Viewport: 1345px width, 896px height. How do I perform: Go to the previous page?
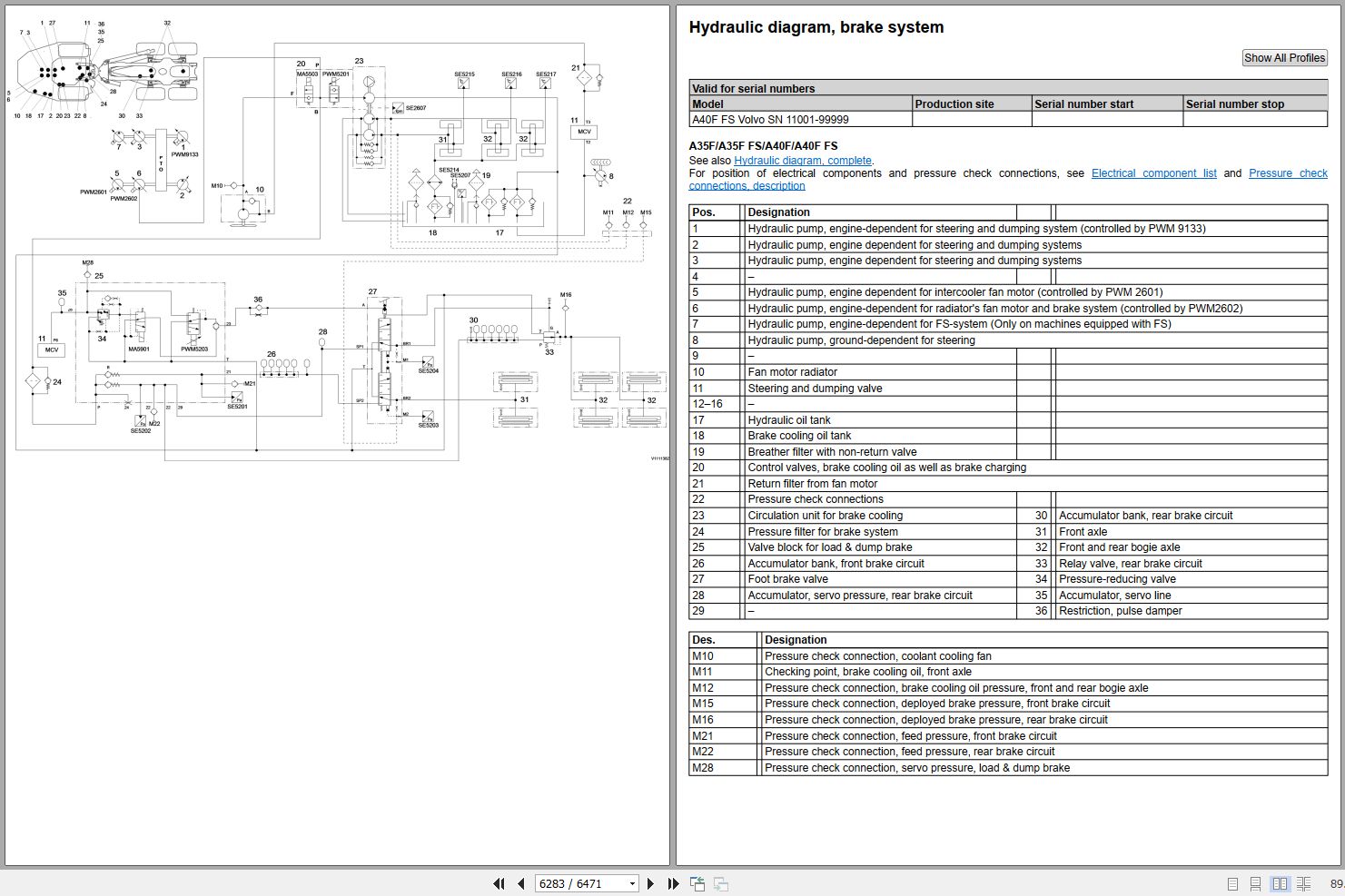[521, 883]
